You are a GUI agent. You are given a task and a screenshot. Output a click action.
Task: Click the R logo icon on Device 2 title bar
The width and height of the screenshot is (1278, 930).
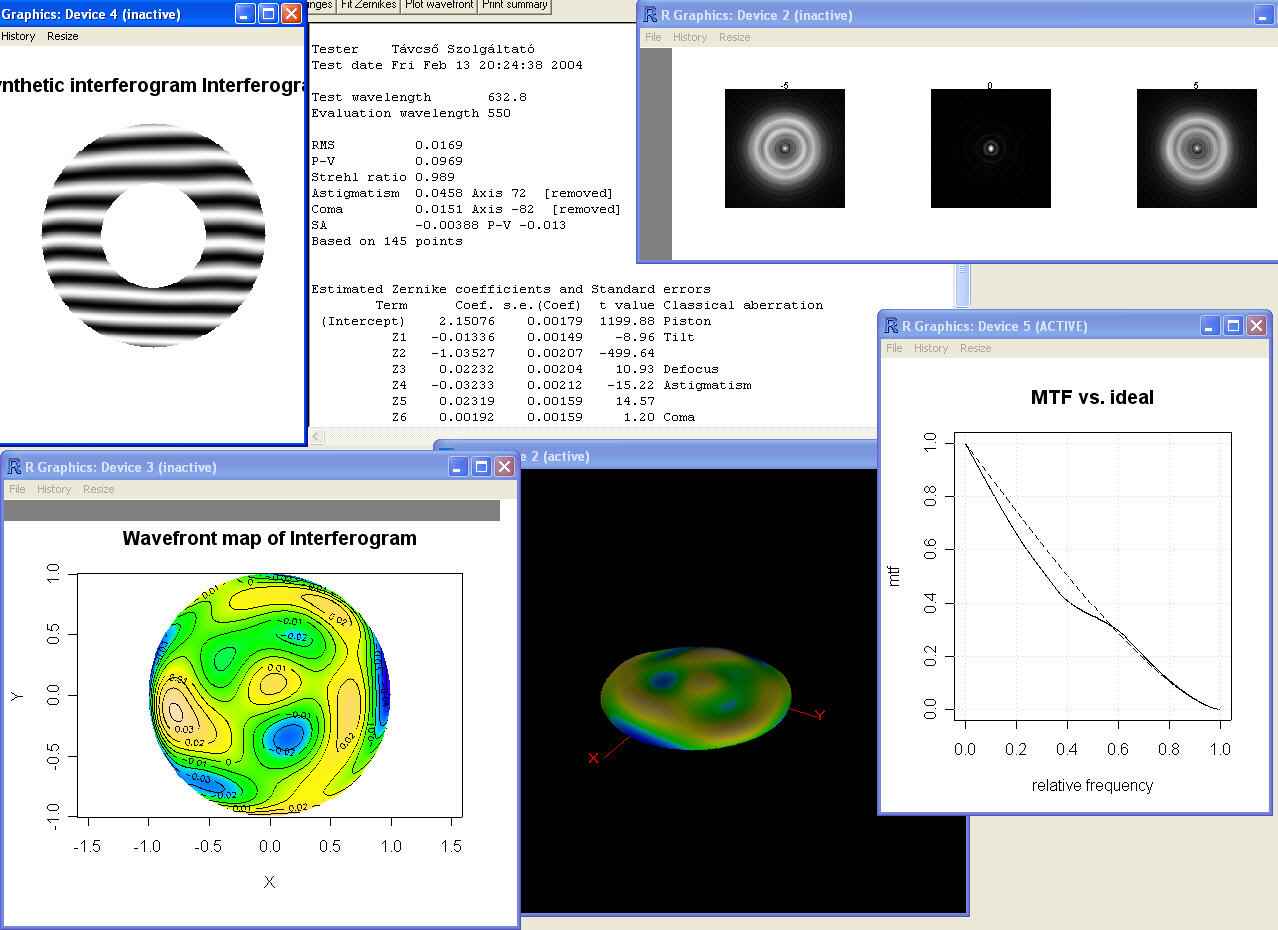650,15
